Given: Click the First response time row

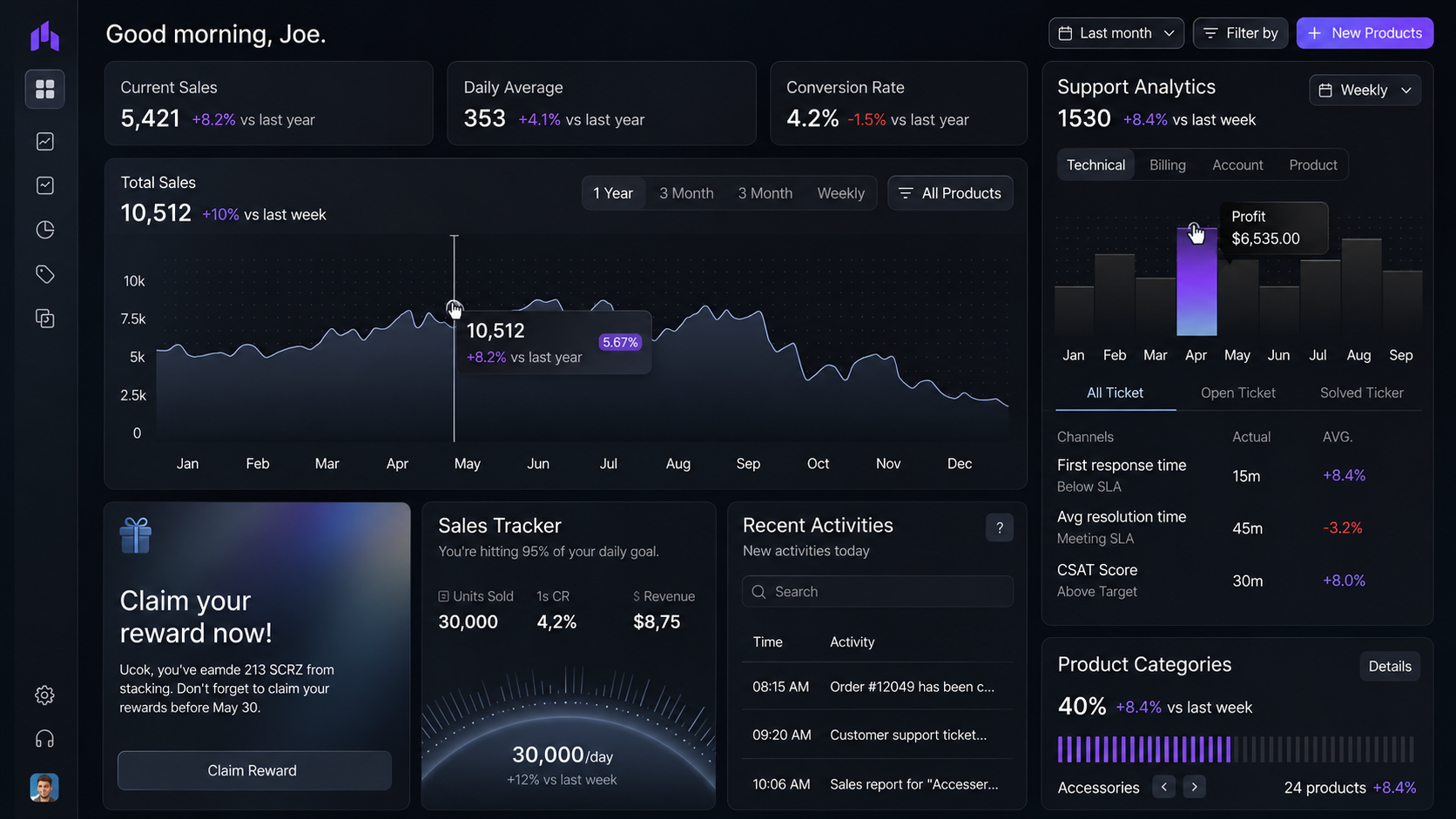Looking at the screenshot, I should tap(1237, 475).
